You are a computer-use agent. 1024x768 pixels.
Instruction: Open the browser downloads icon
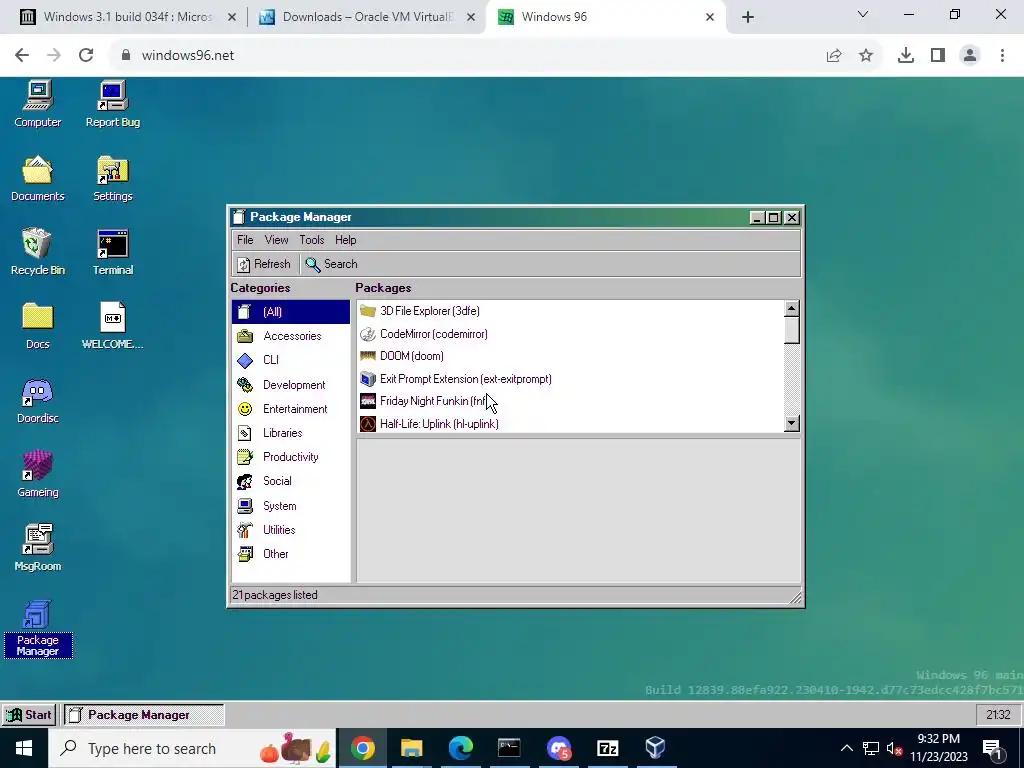(906, 56)
